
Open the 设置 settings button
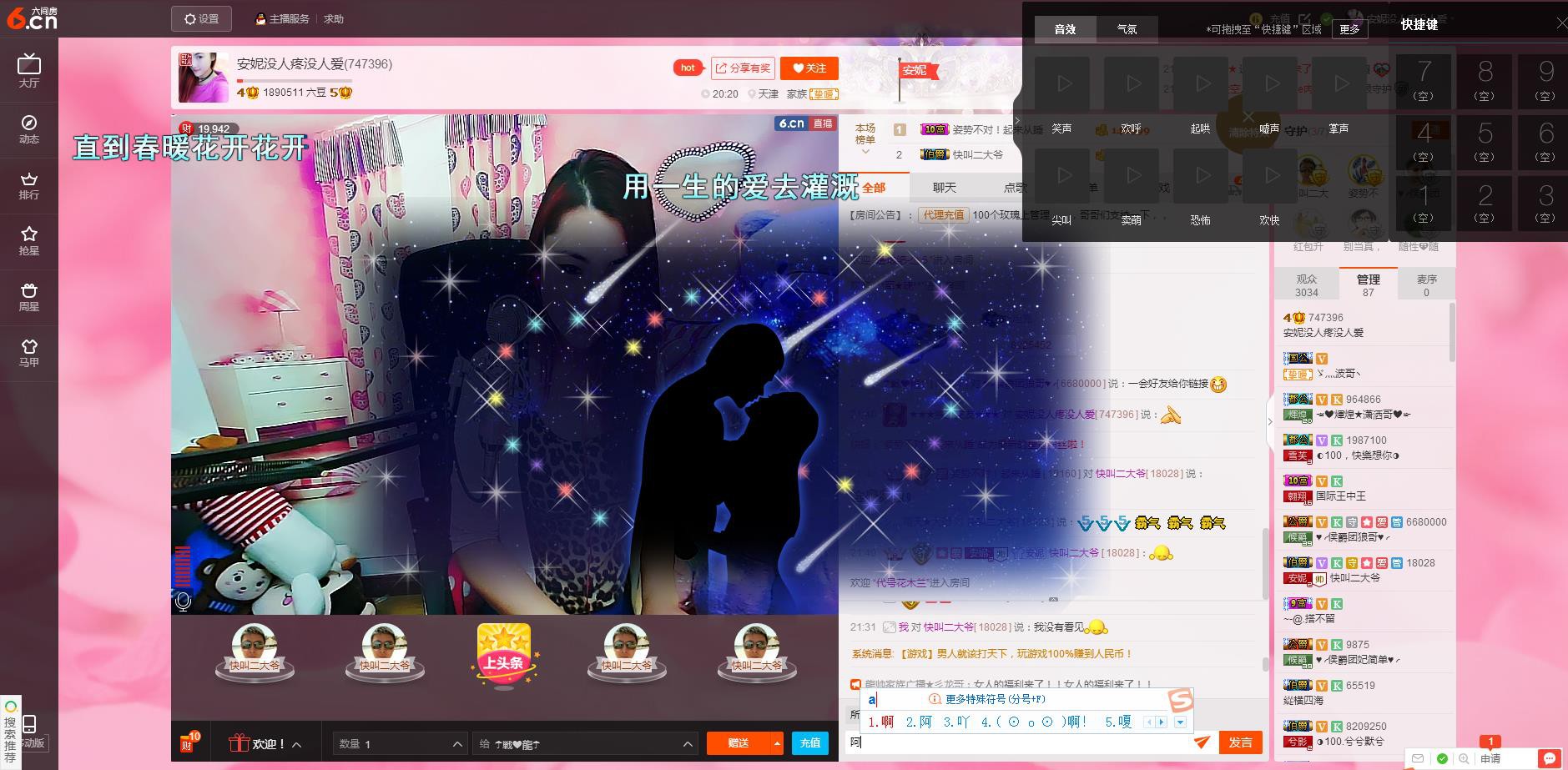[202, 18]
